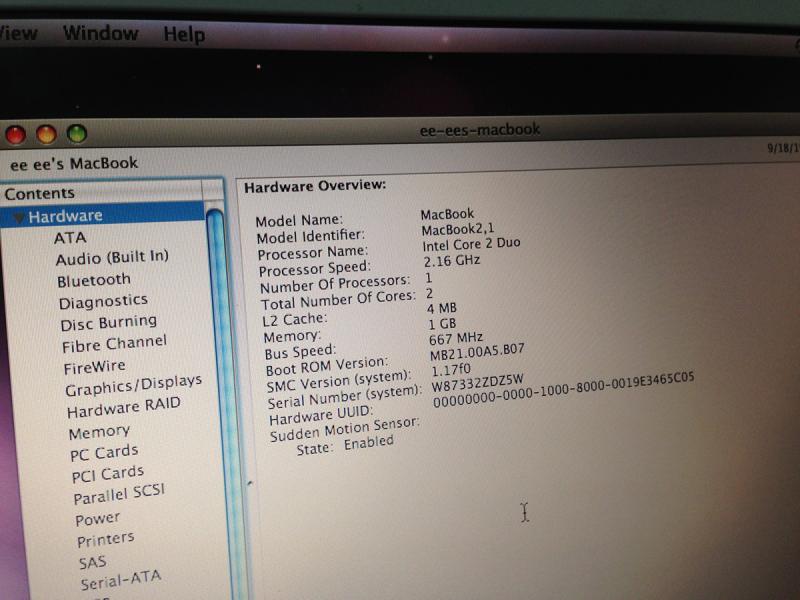Select PCI Cards entry

(x=108, y=474)
